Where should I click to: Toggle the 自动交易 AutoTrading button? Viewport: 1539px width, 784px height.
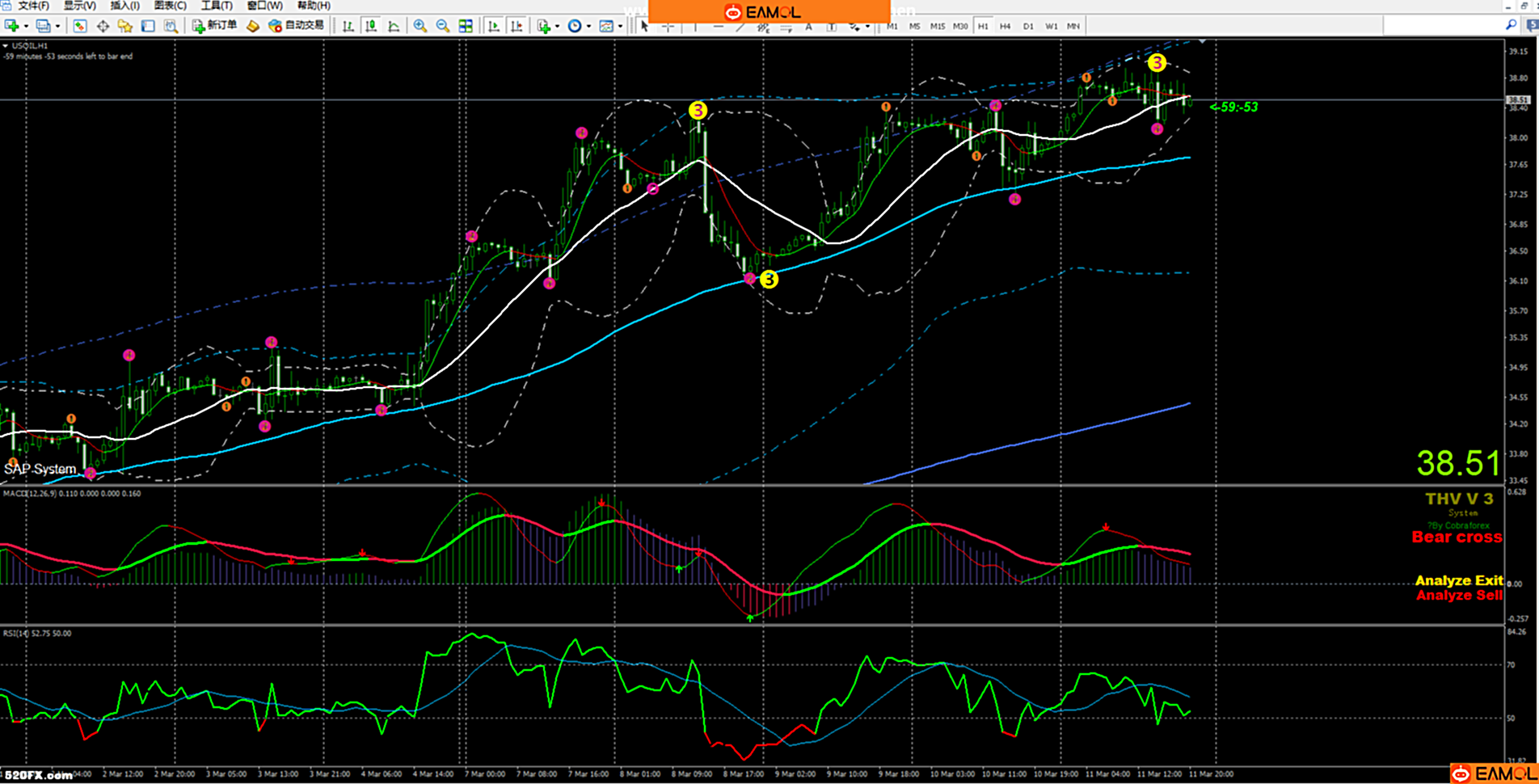click(296, 26)
